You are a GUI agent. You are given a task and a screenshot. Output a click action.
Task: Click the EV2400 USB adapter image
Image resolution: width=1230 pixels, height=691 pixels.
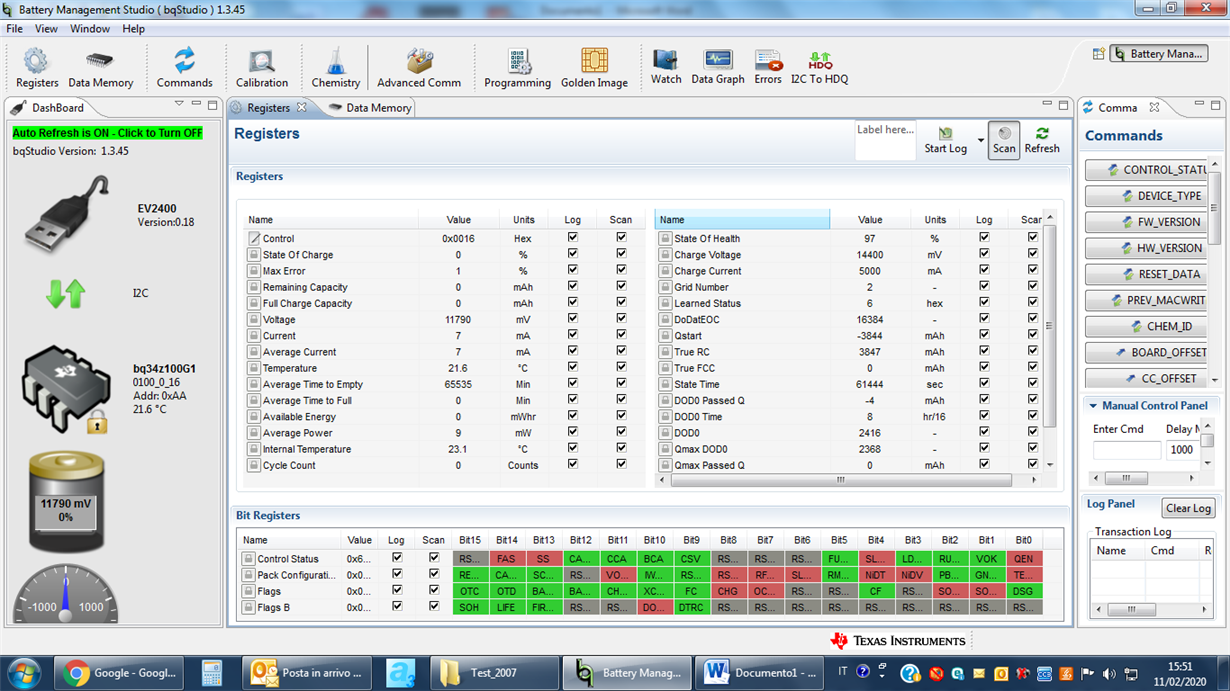pyautogui.click(x=67, y=214)
